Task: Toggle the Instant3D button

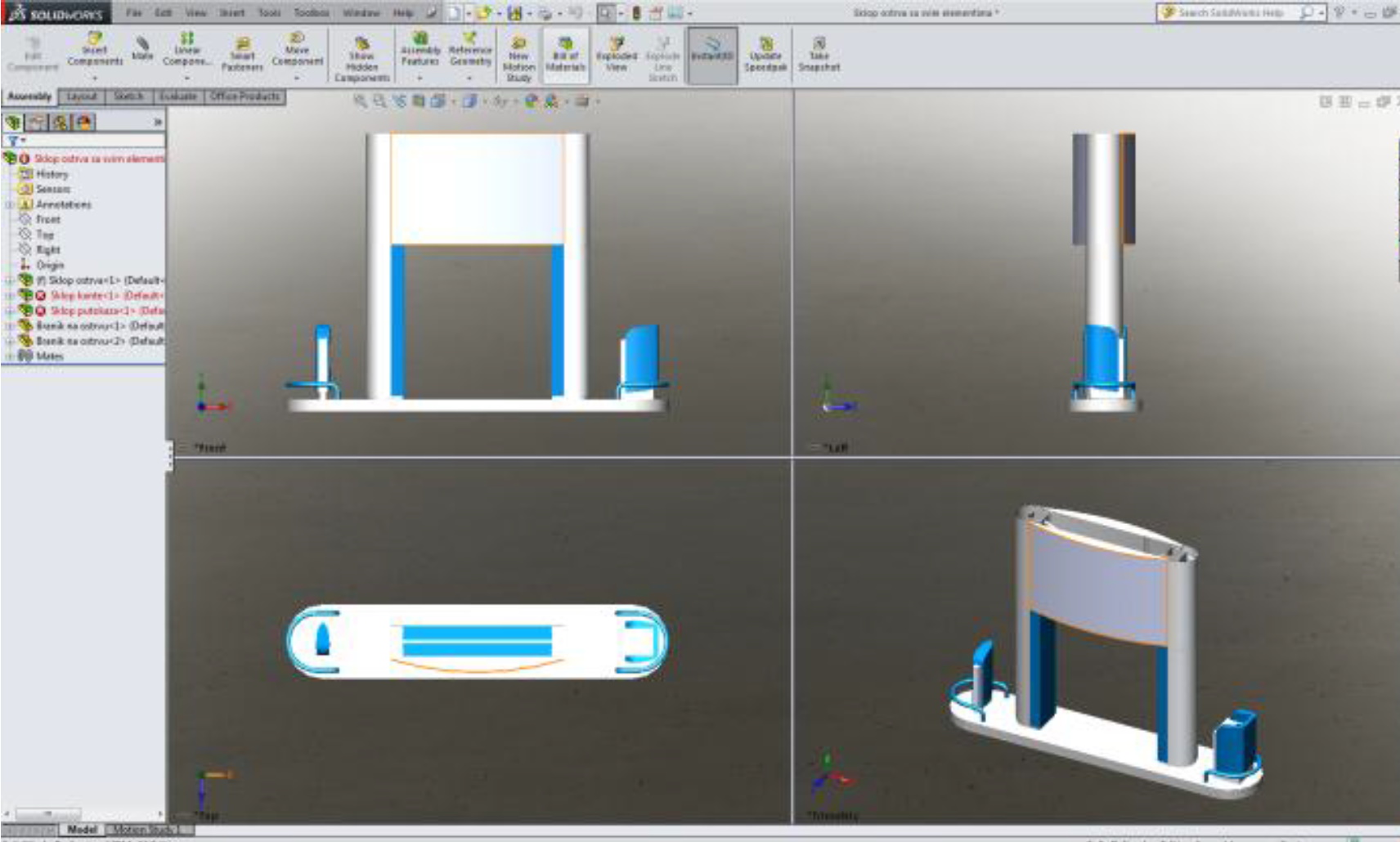Action: click(712, 53)
